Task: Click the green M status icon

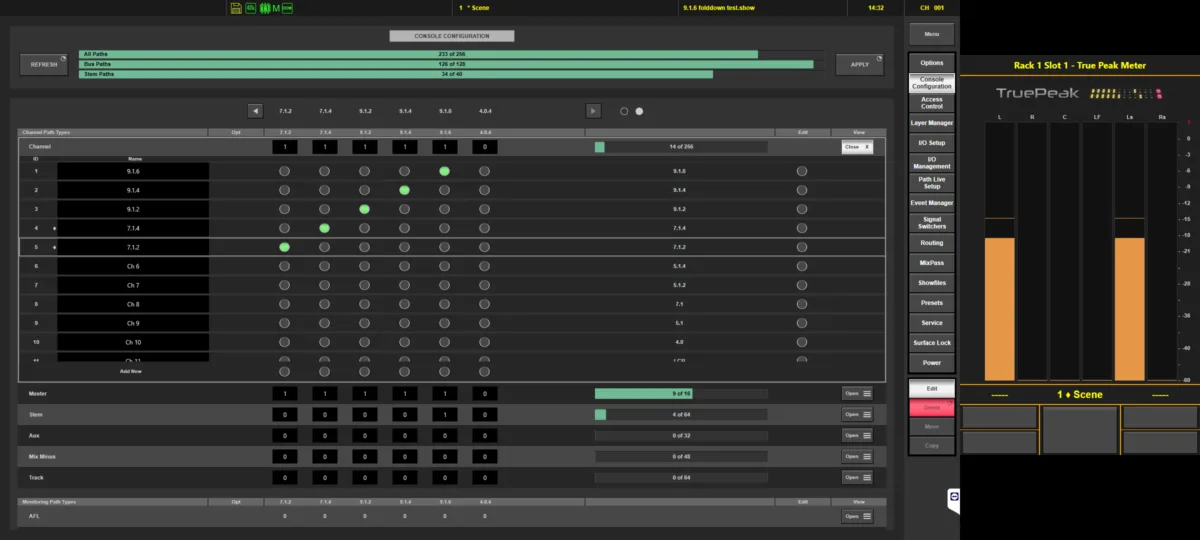Action: click(275, 8)
